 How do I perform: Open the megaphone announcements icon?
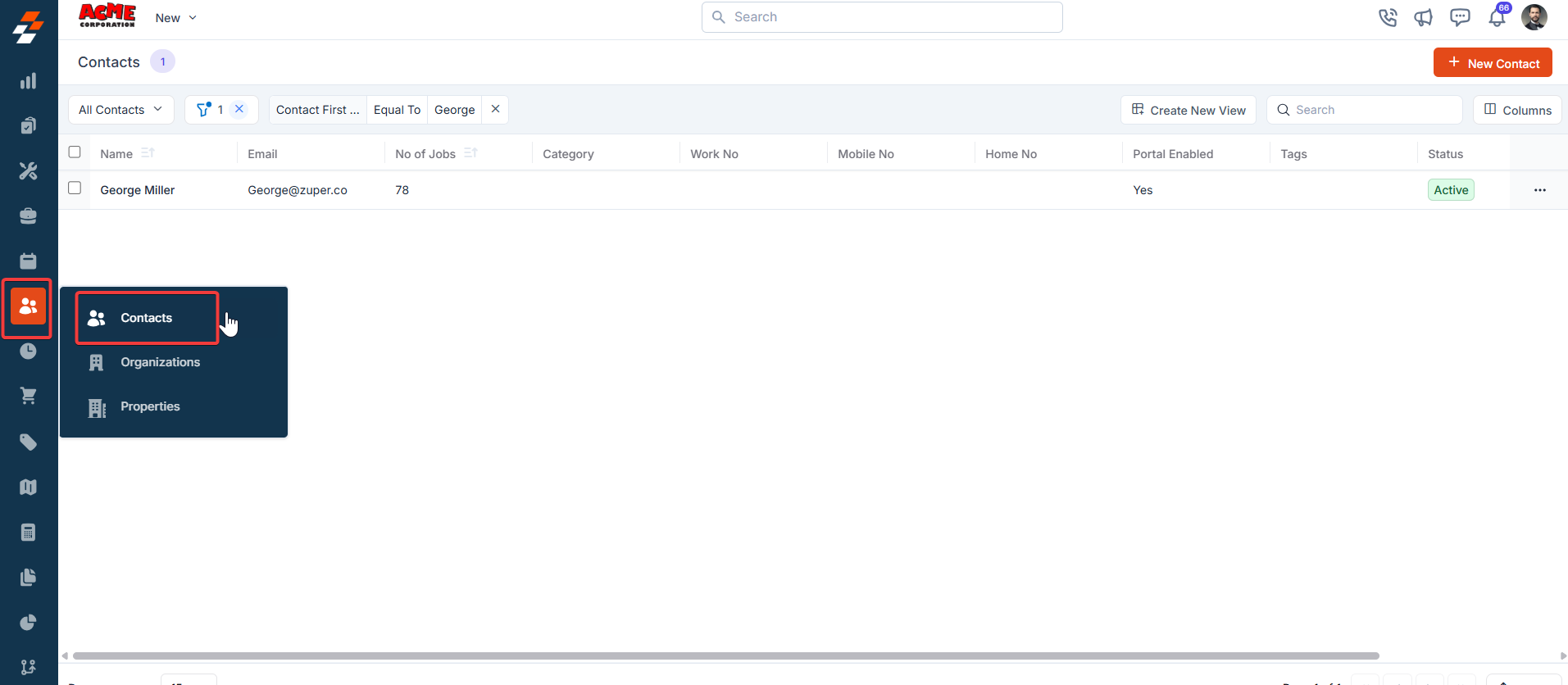pyautogui.click(x=1424, y=17)
